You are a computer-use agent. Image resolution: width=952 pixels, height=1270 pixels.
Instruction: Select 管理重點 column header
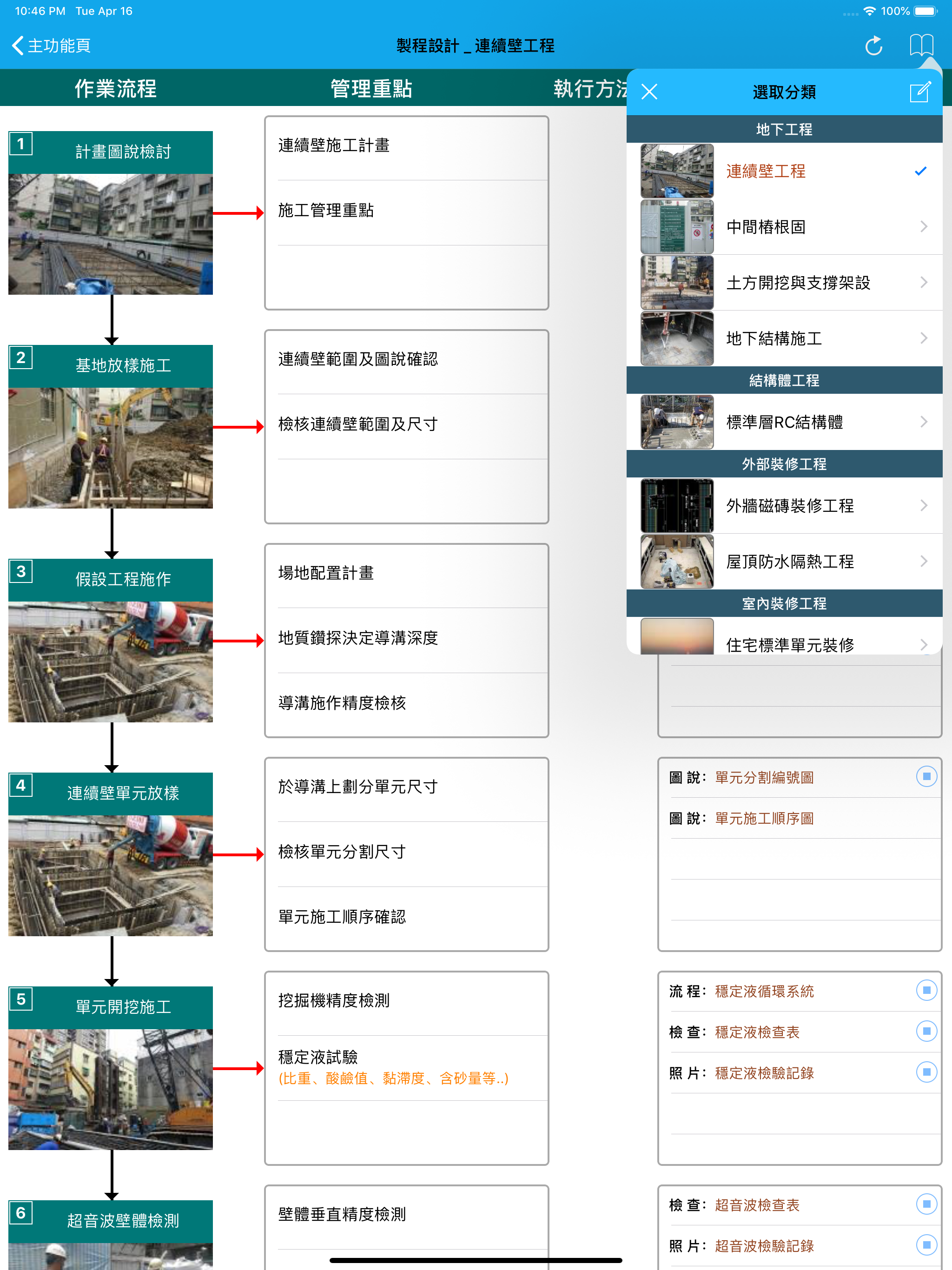pos(371,88)
